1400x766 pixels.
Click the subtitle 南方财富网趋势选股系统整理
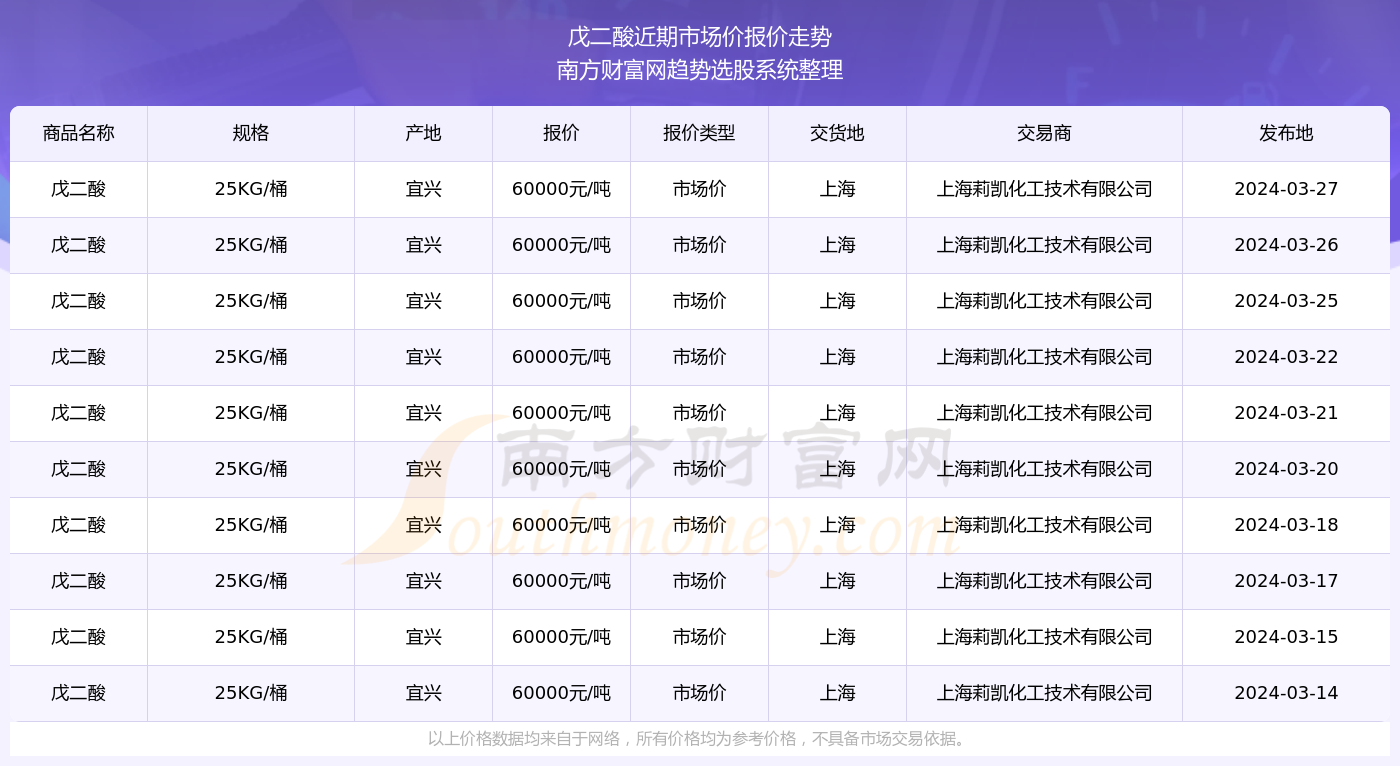(x=700, y=70)
